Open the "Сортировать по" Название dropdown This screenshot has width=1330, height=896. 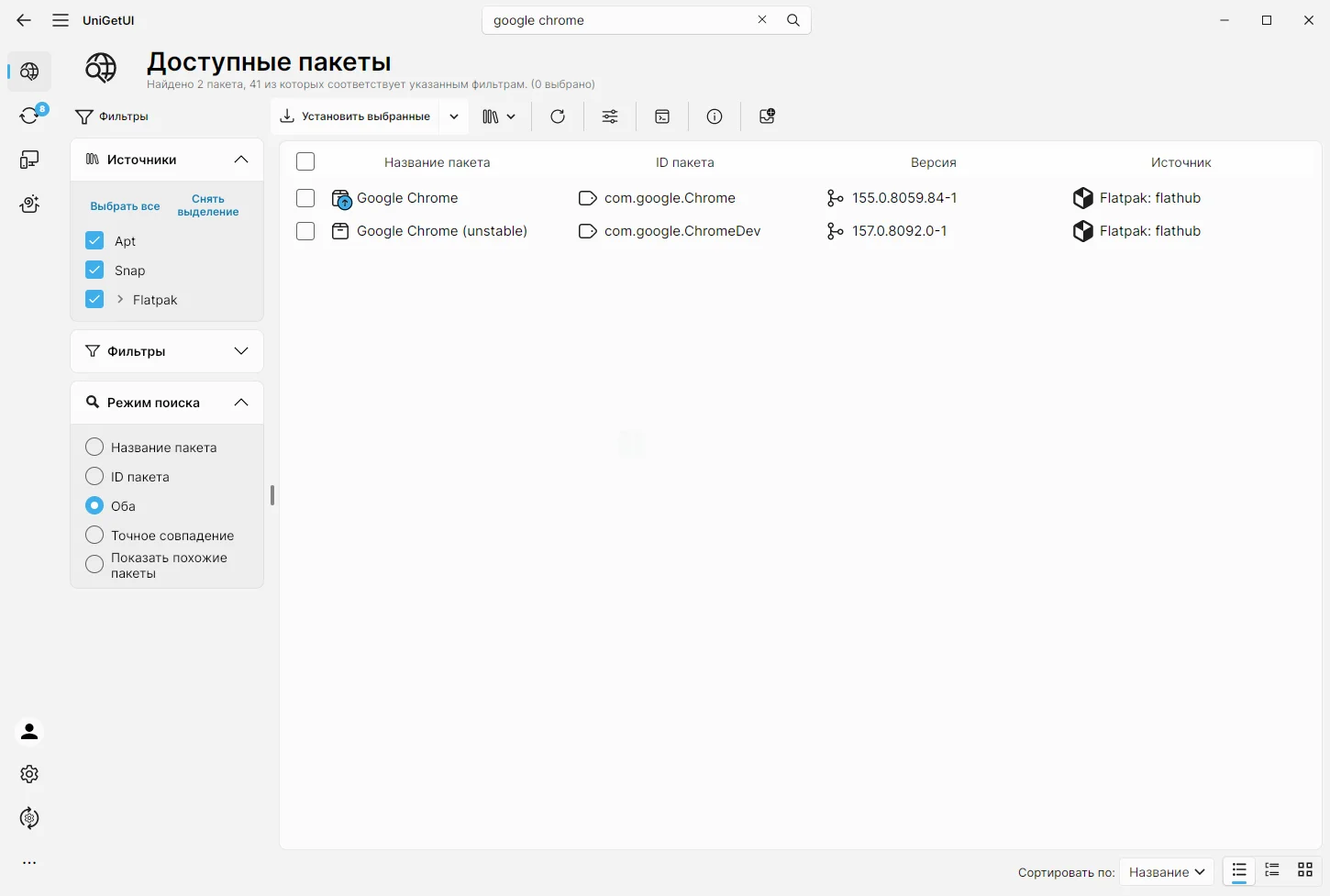[x=1167, y=872]
